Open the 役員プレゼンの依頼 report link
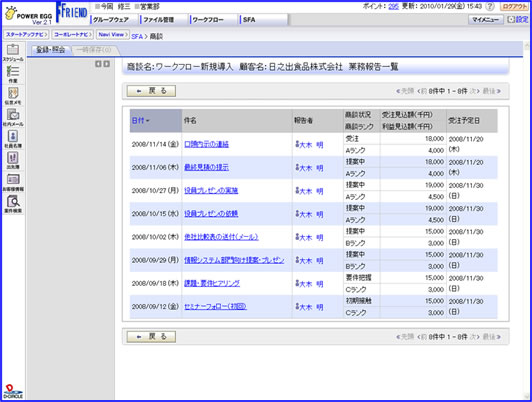 tap(211, 214)
